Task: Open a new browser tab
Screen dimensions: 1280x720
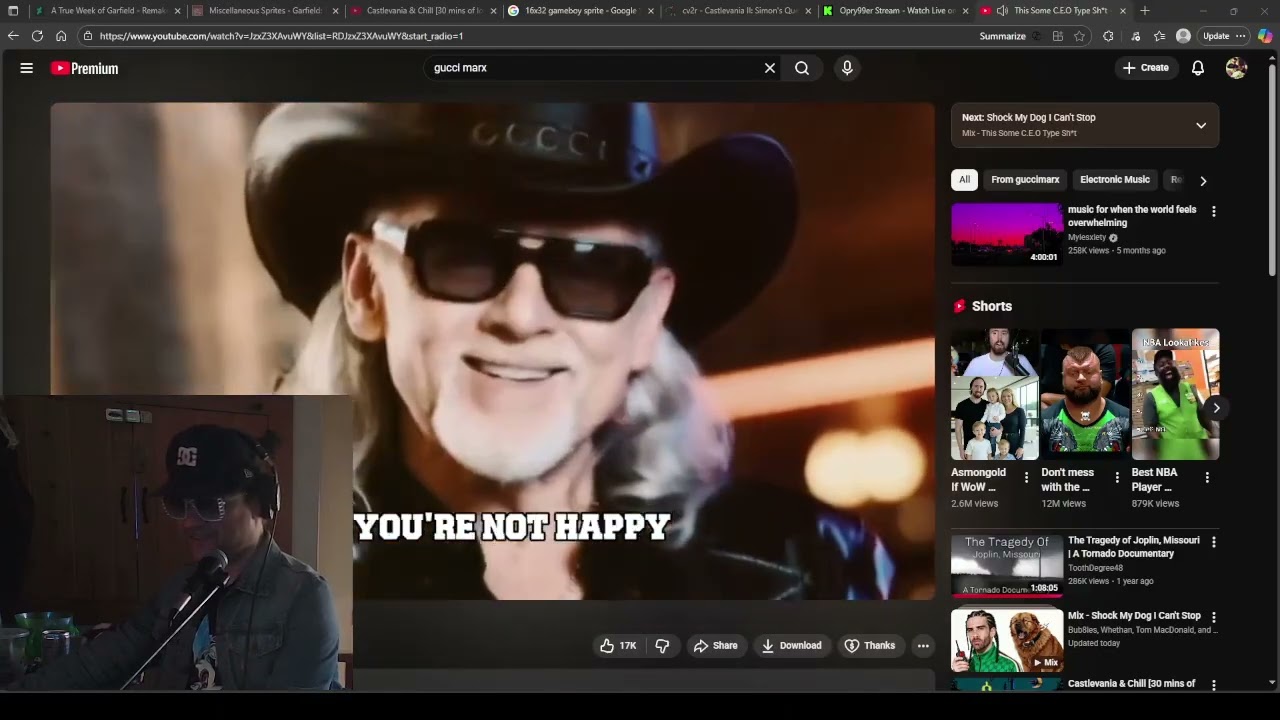Action: [1145, 11]
